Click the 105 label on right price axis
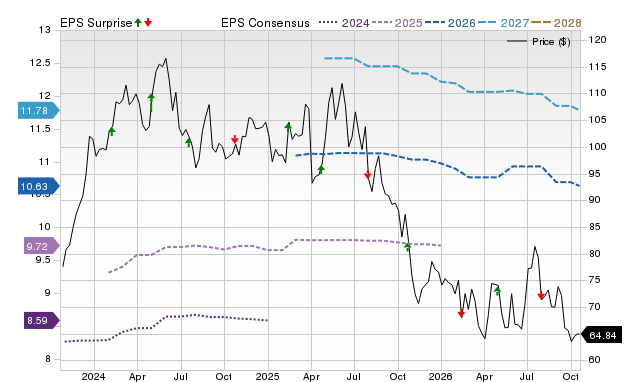The width and height of the screenshot is (640, 382). coord(598,120)
